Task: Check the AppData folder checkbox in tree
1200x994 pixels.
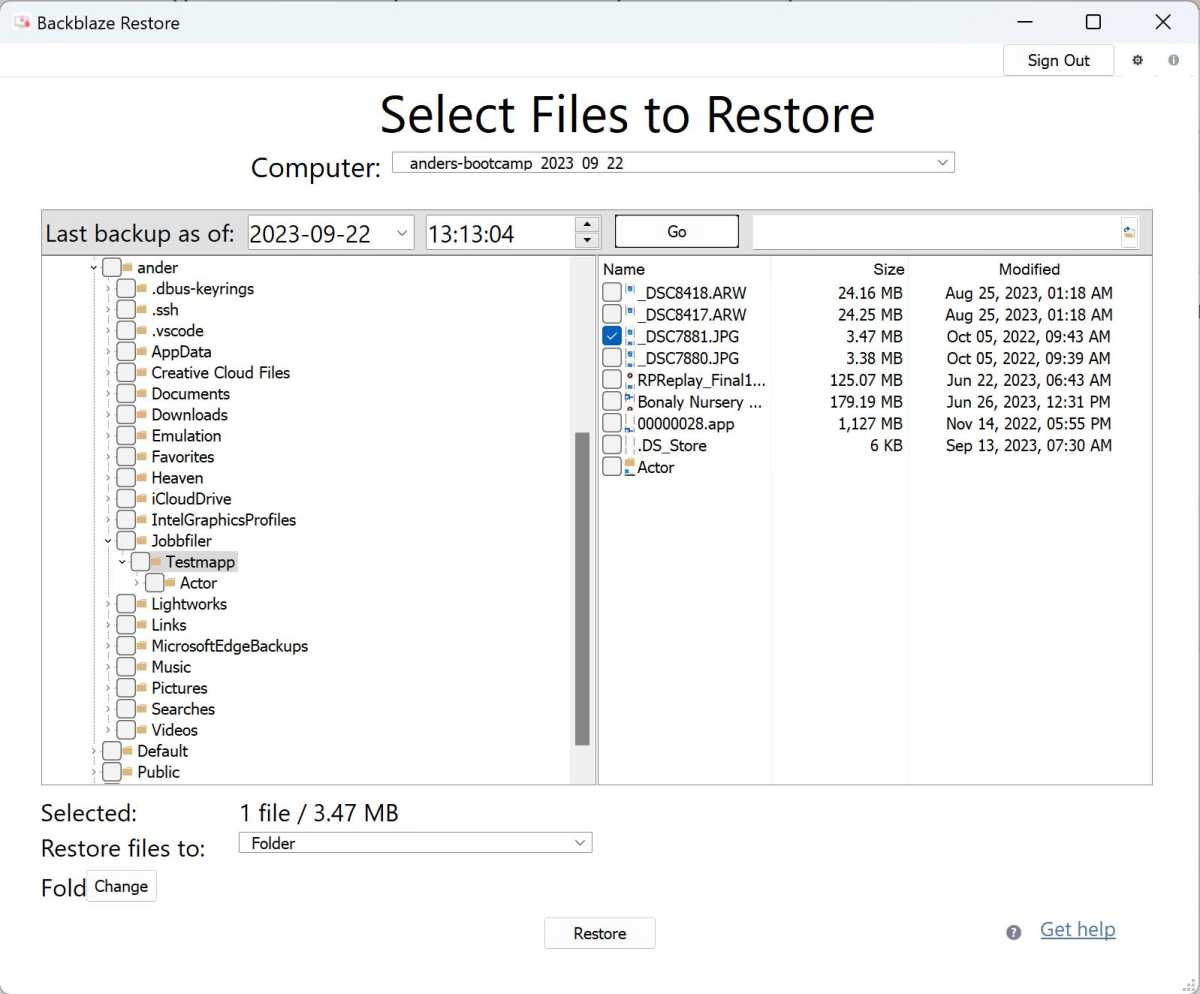Action: [125, 352]
